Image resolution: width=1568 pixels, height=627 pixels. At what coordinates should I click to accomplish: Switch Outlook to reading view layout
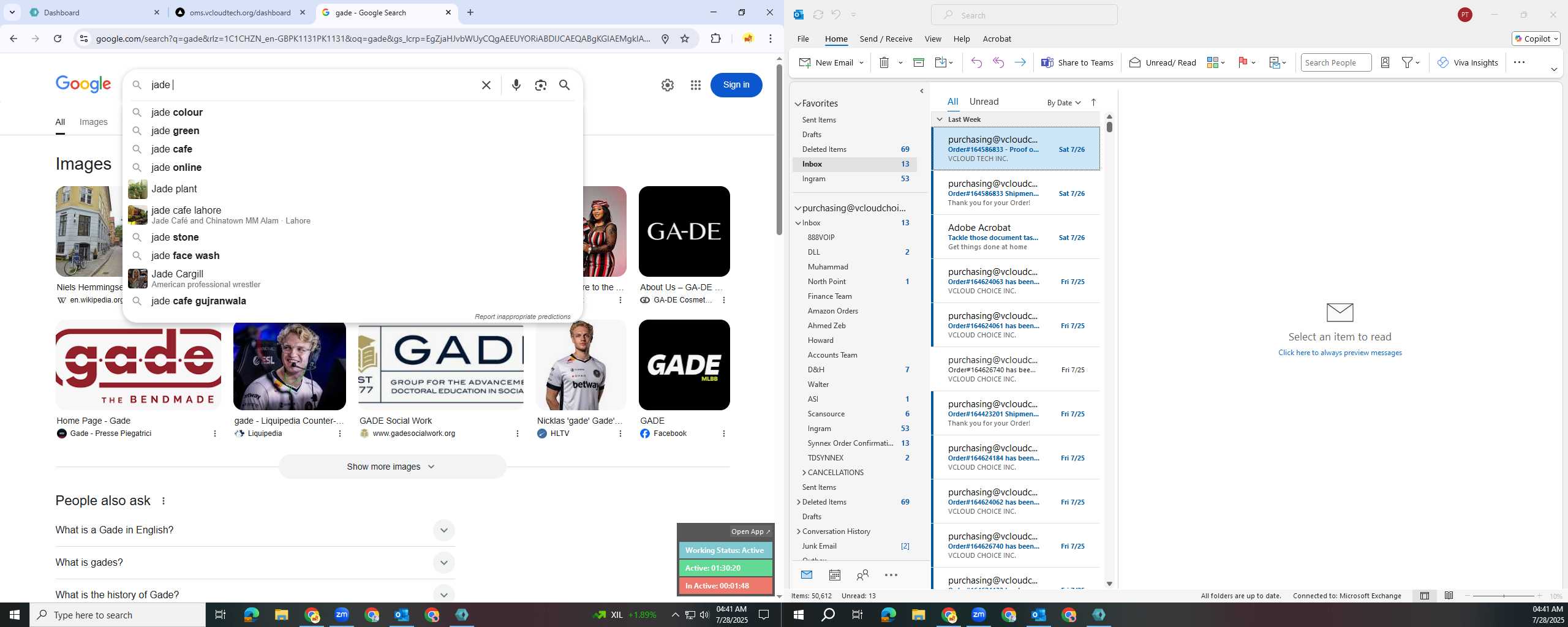pyautogui.click(x=1449, y=596)
